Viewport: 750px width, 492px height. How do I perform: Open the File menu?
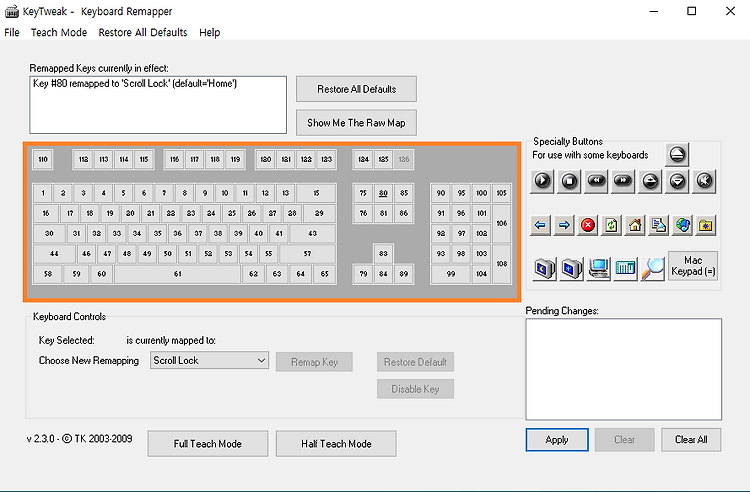[12, 33]
